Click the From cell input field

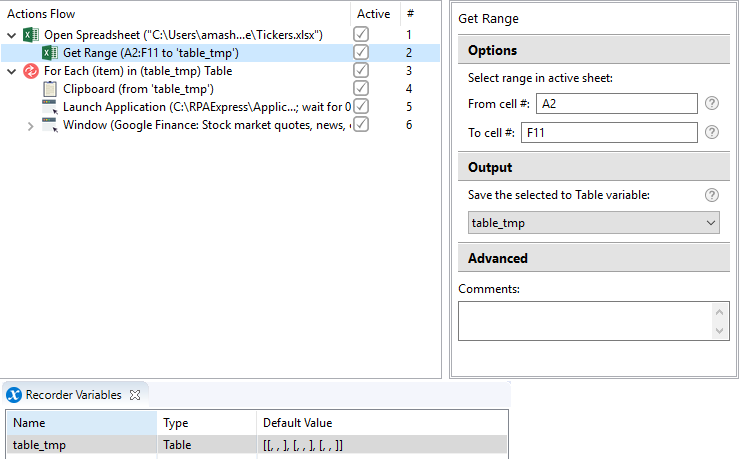[616, 103]
